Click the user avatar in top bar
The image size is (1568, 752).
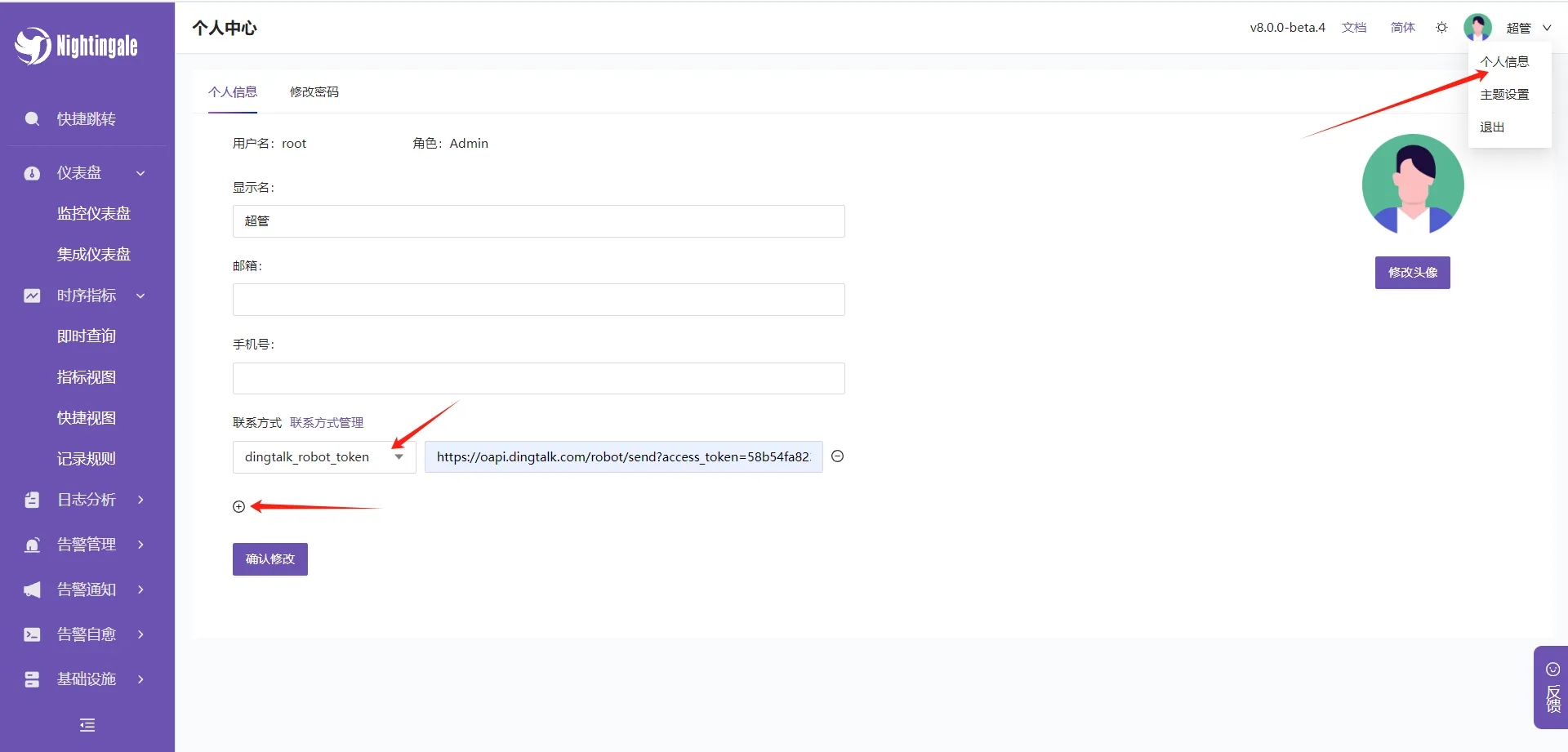[1477, 28]
